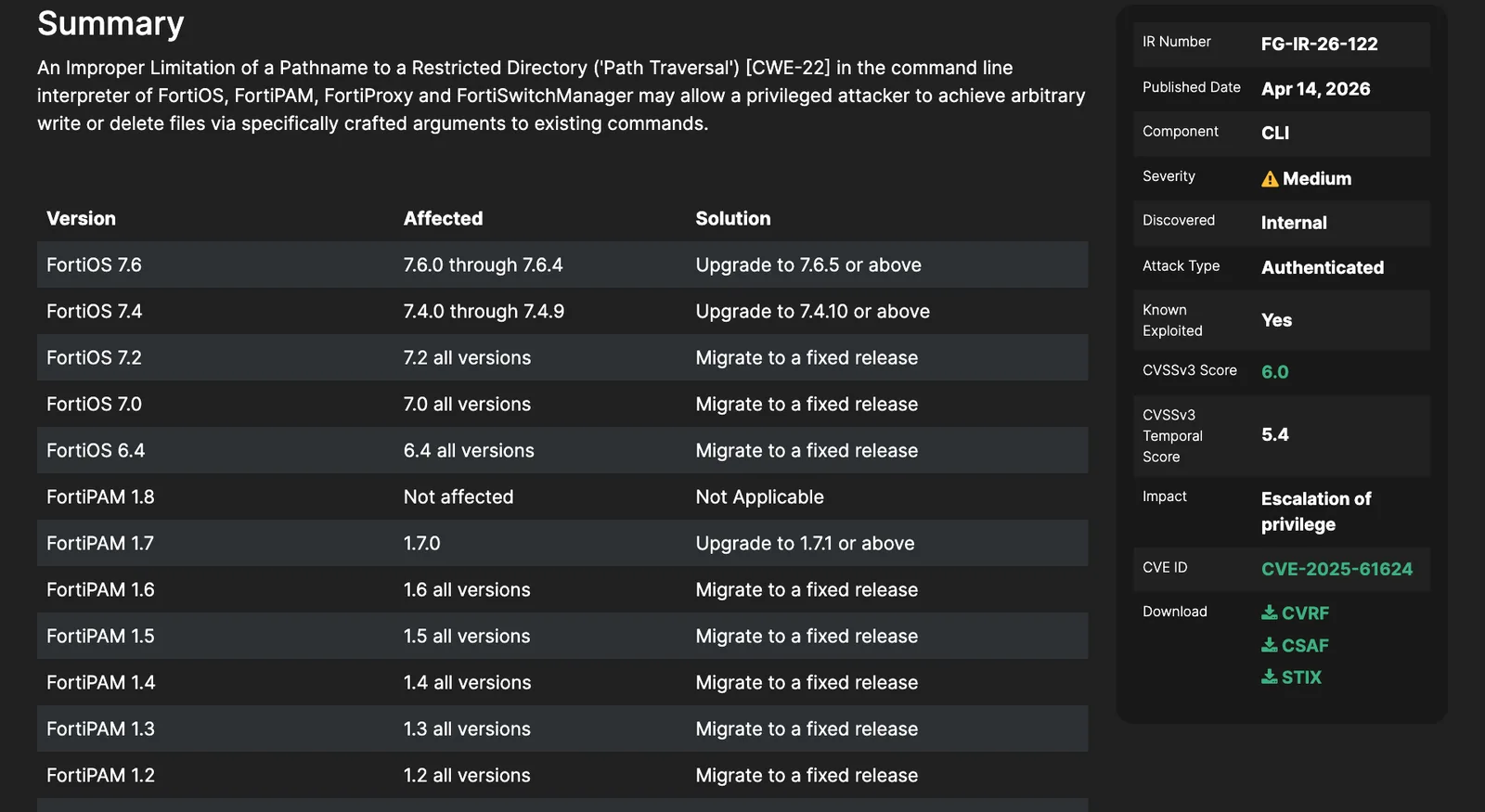This screenshot has width=1485, height=812.
Task: Select '7.0 all versions' cell
Action: tap(467, 405)
